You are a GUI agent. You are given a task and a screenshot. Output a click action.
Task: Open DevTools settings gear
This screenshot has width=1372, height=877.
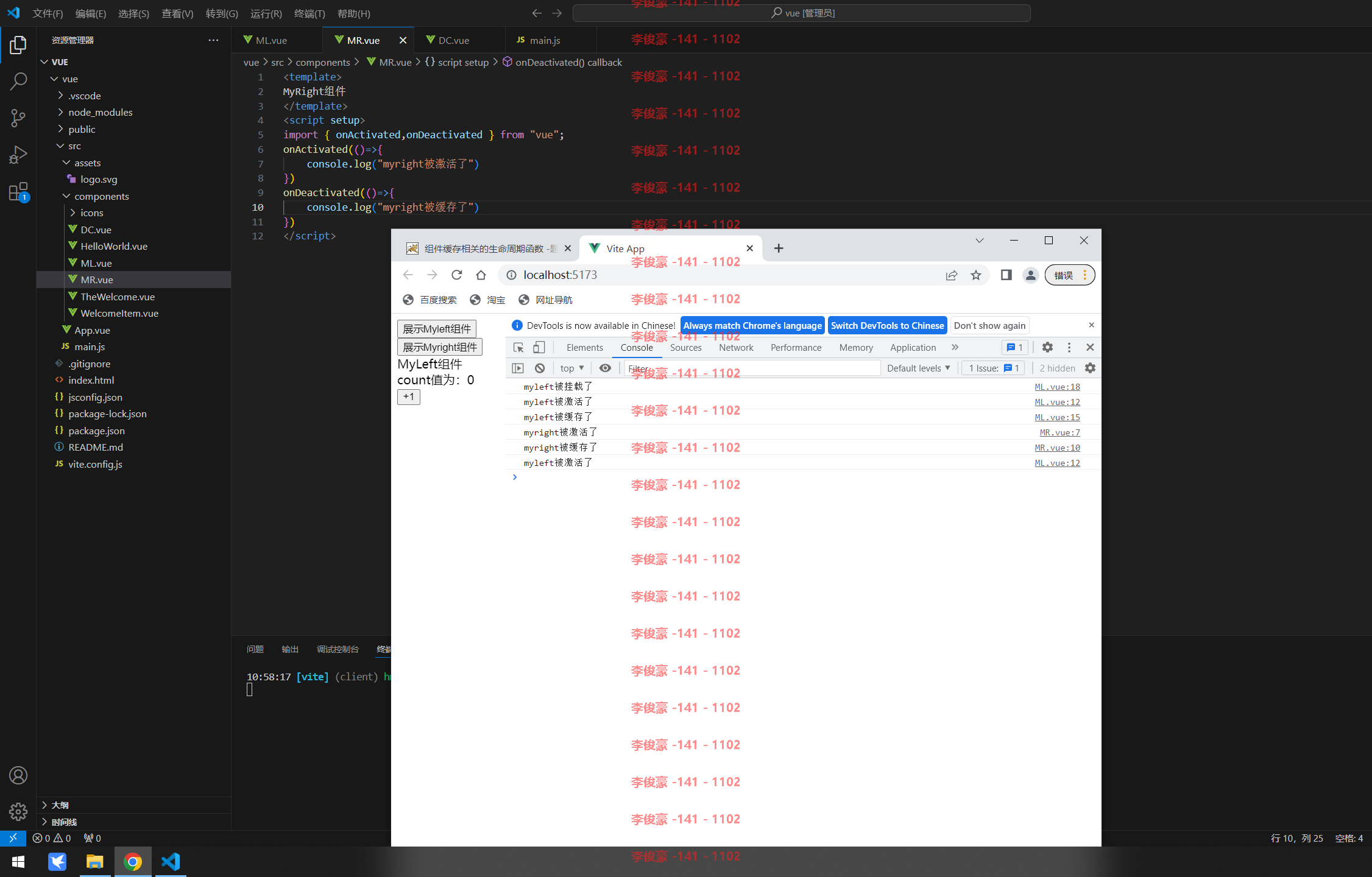click(1047, 347)
